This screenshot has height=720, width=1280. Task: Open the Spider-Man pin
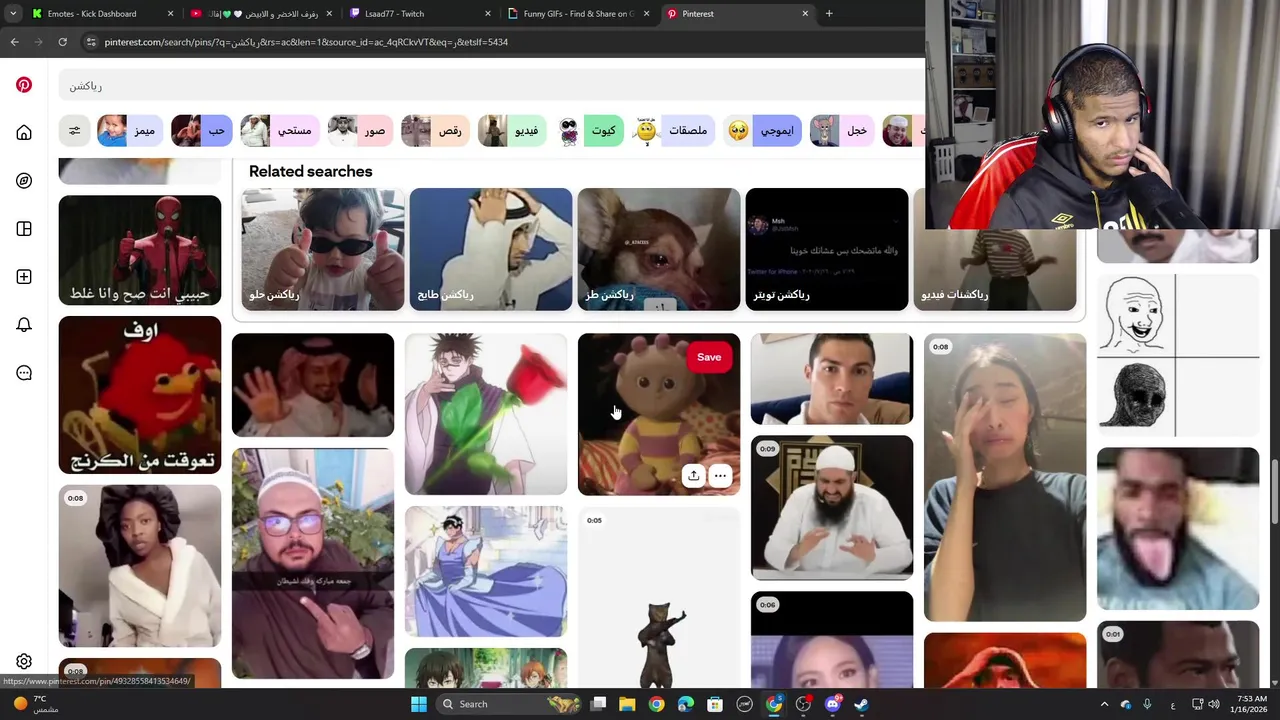(x=140, y=250)
